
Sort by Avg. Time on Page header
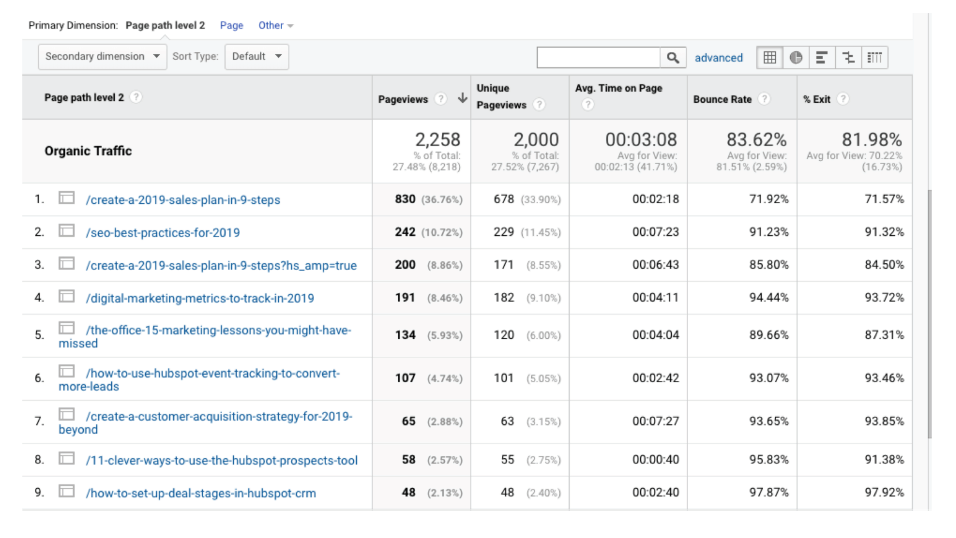click(618, 88)
